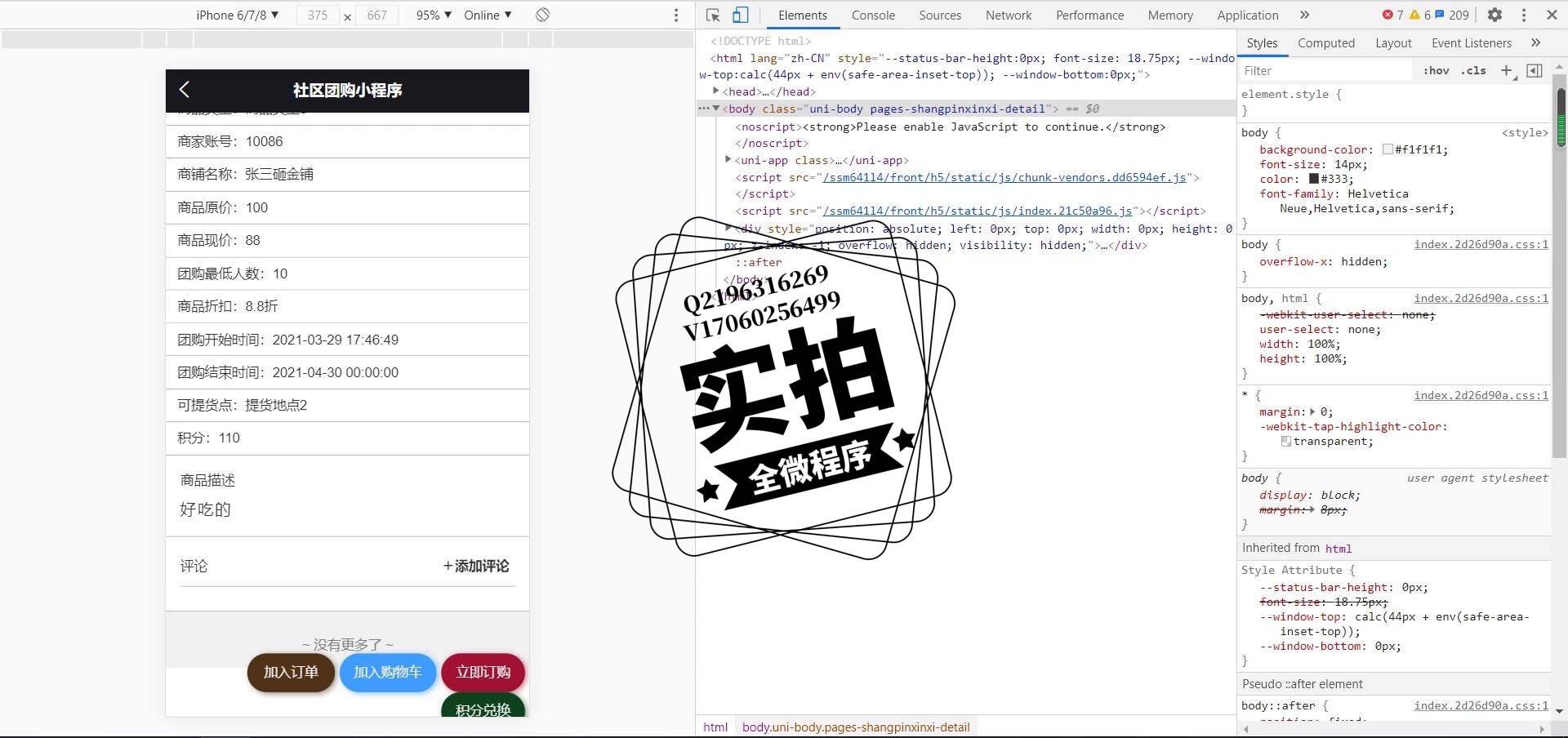Tap the 立即订购 button
Screen dimensions: 1568x738
[x=483, y=673]
